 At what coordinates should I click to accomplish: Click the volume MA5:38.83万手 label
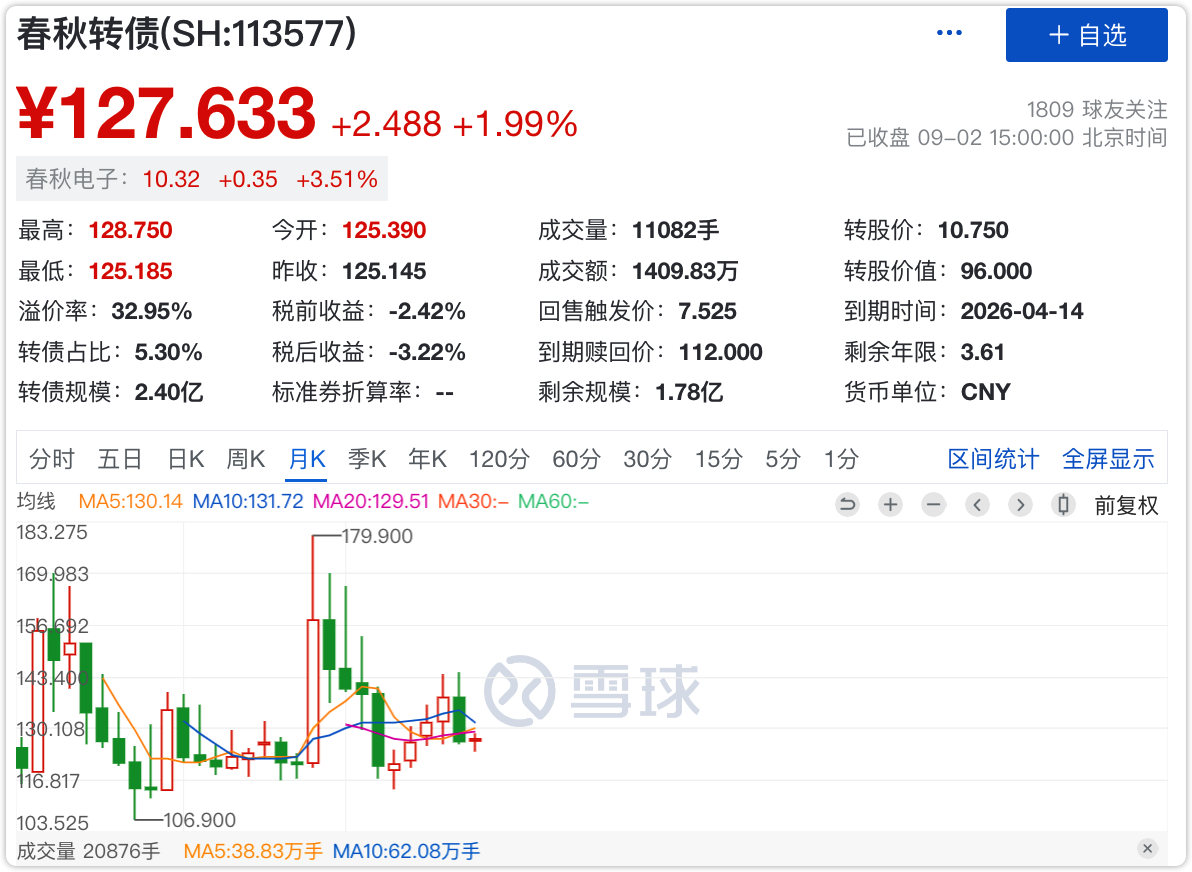coord(253,851)
